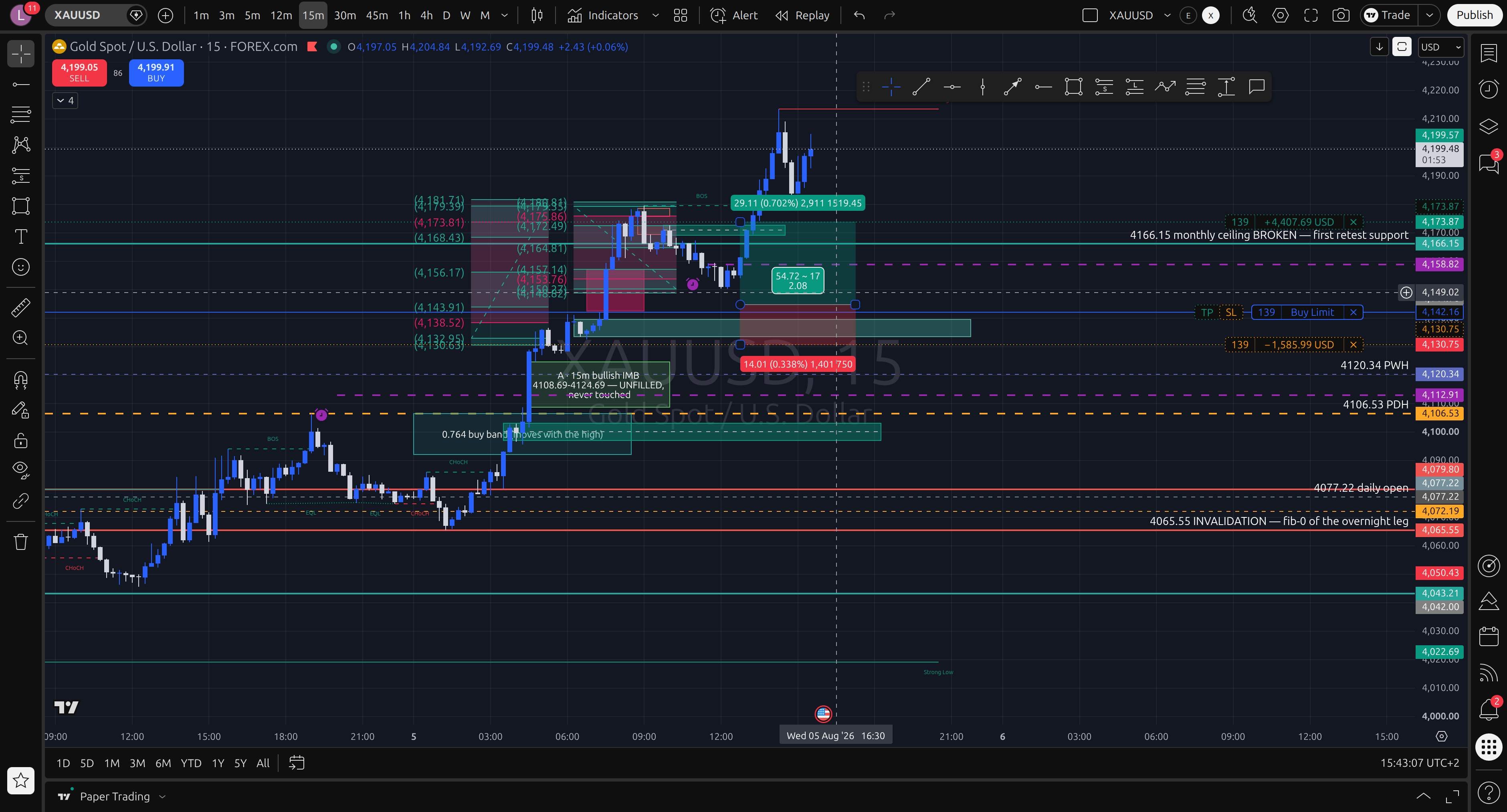1507x812 pixels.
Task: Select the YTD date range
Action: 191,763
